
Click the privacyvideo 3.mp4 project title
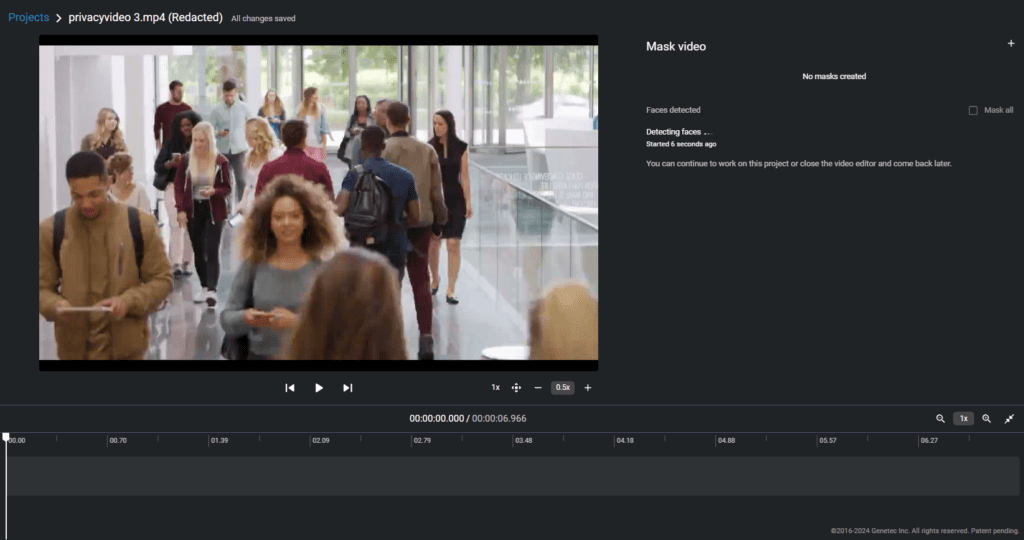[x=145, y=18]
